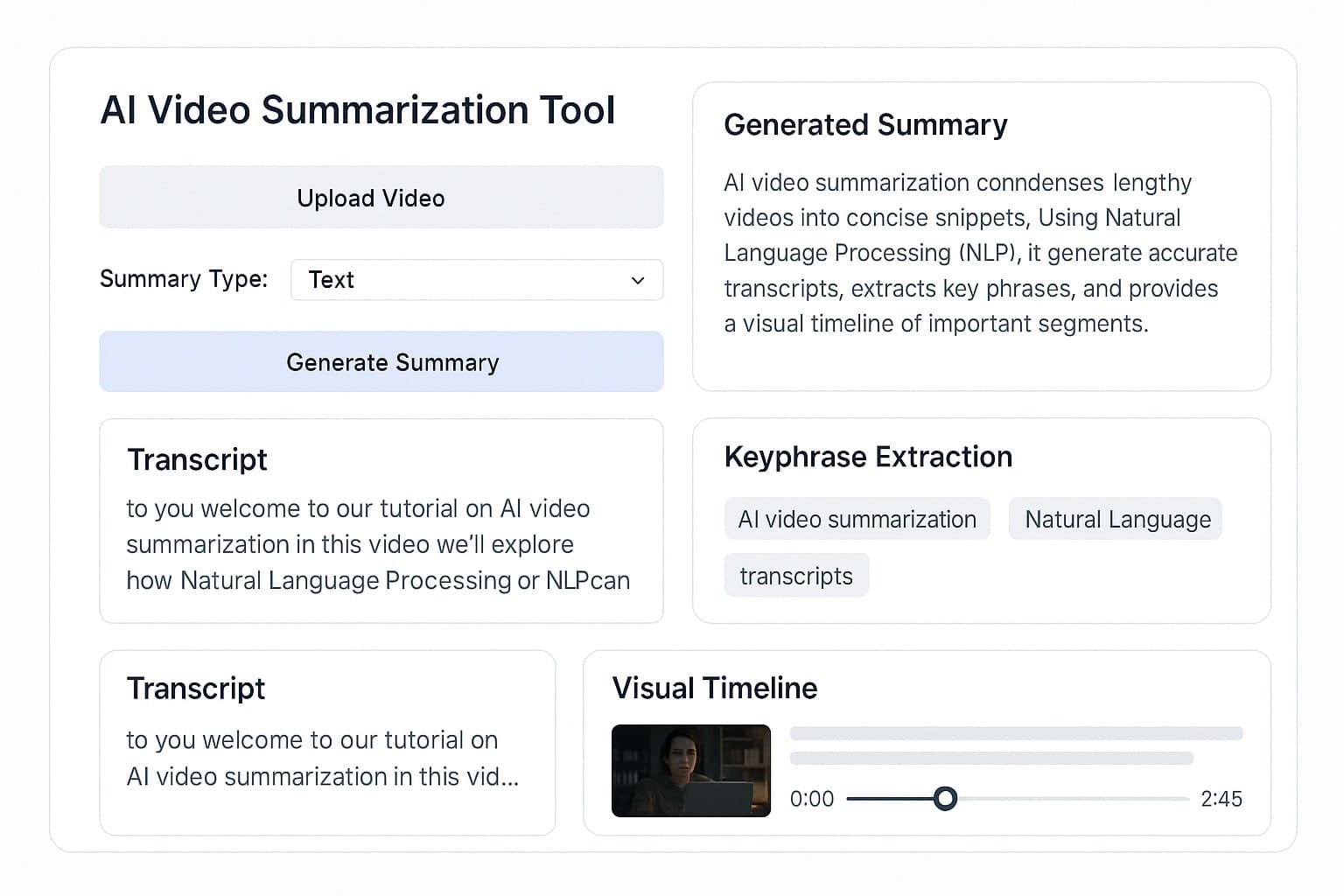Click the Upload Video button

tap(381, 198)
